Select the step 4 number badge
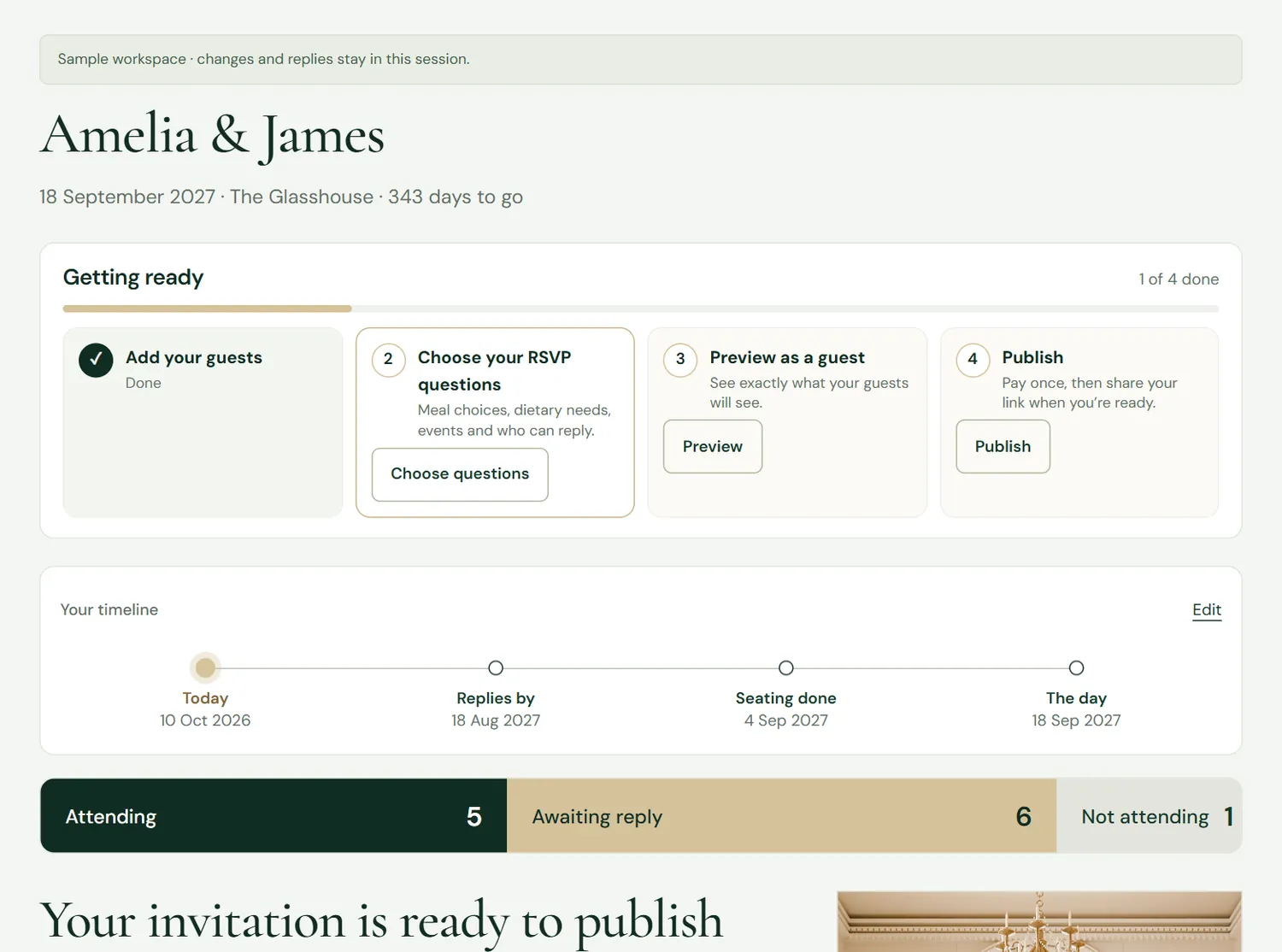Image resolution: width=1282 pixels, height=952 pixels. 973,360
